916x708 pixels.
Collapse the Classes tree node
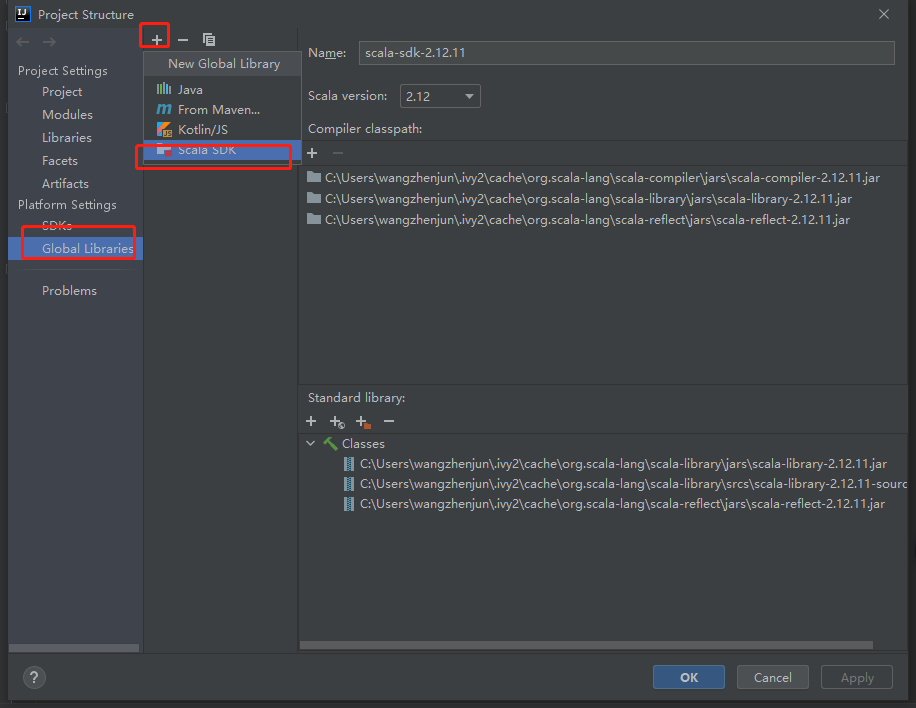[311, 443]
